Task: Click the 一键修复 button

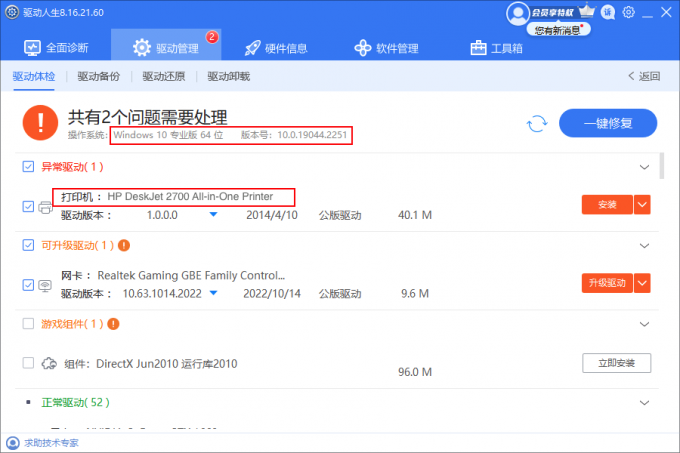Action: click(607, 123)
